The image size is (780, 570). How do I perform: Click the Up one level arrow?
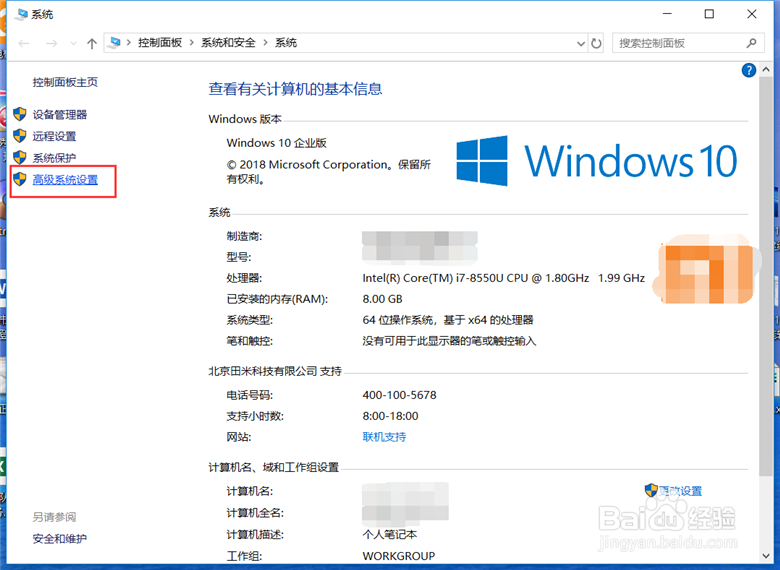tap(92, 43)
